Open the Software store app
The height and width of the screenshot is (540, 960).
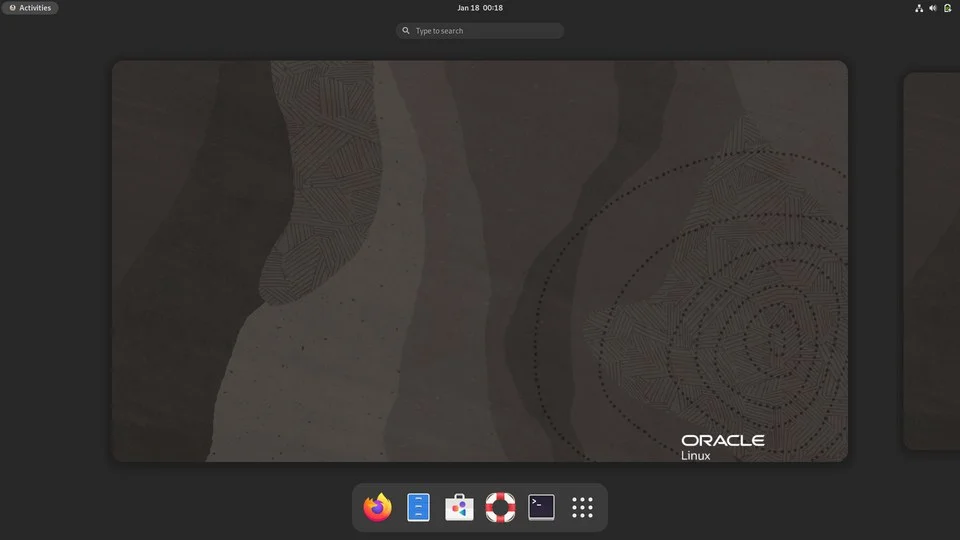pyautogui.click(x=459, y=507)
